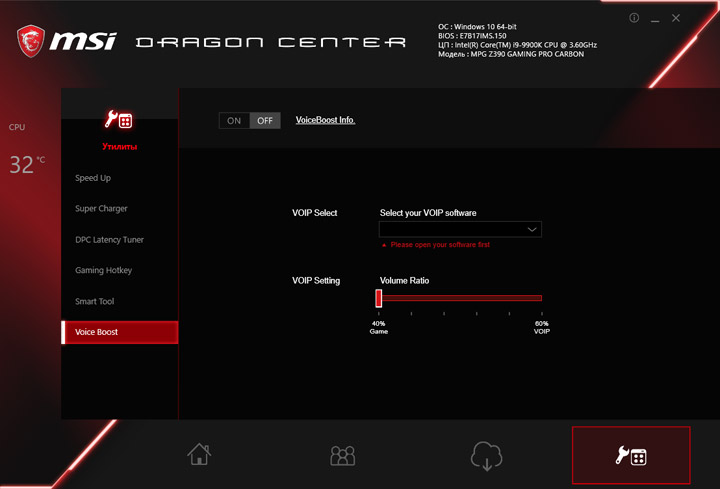
Task: Click the CPU temperature 32 °C reading
Action: pyautogui.click(x=27, y=164)
